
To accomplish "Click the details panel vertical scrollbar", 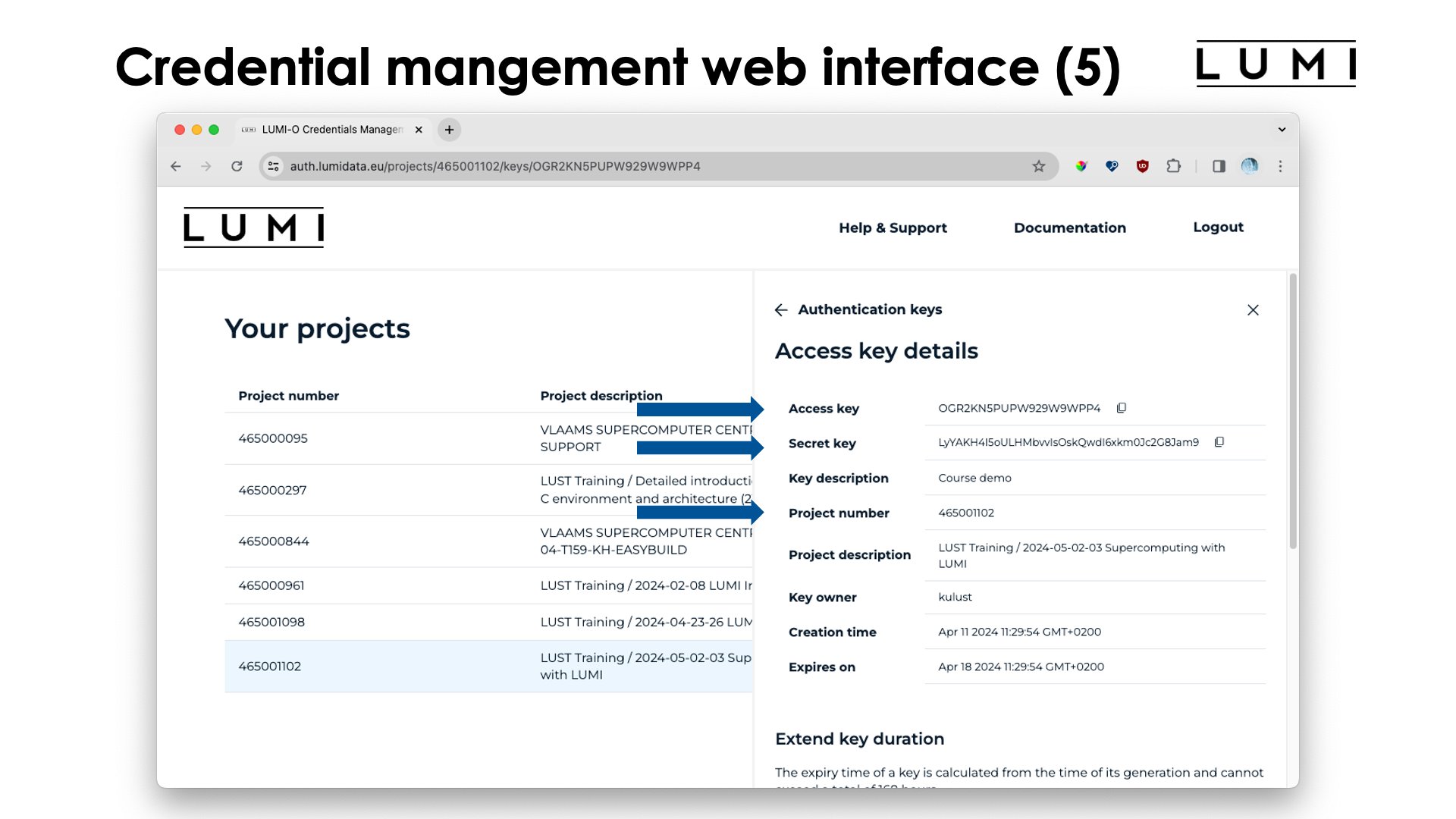I will point(1293,411).
